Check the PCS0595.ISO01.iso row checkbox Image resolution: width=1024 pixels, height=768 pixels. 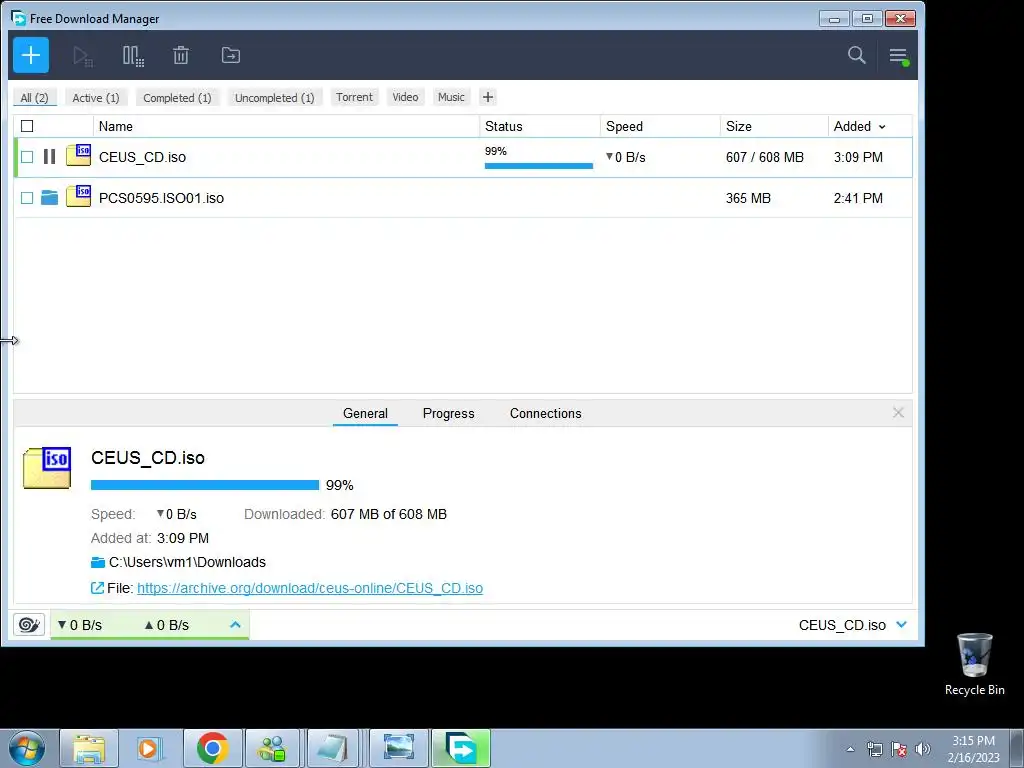pyautogui.click(x=27, y=198)
